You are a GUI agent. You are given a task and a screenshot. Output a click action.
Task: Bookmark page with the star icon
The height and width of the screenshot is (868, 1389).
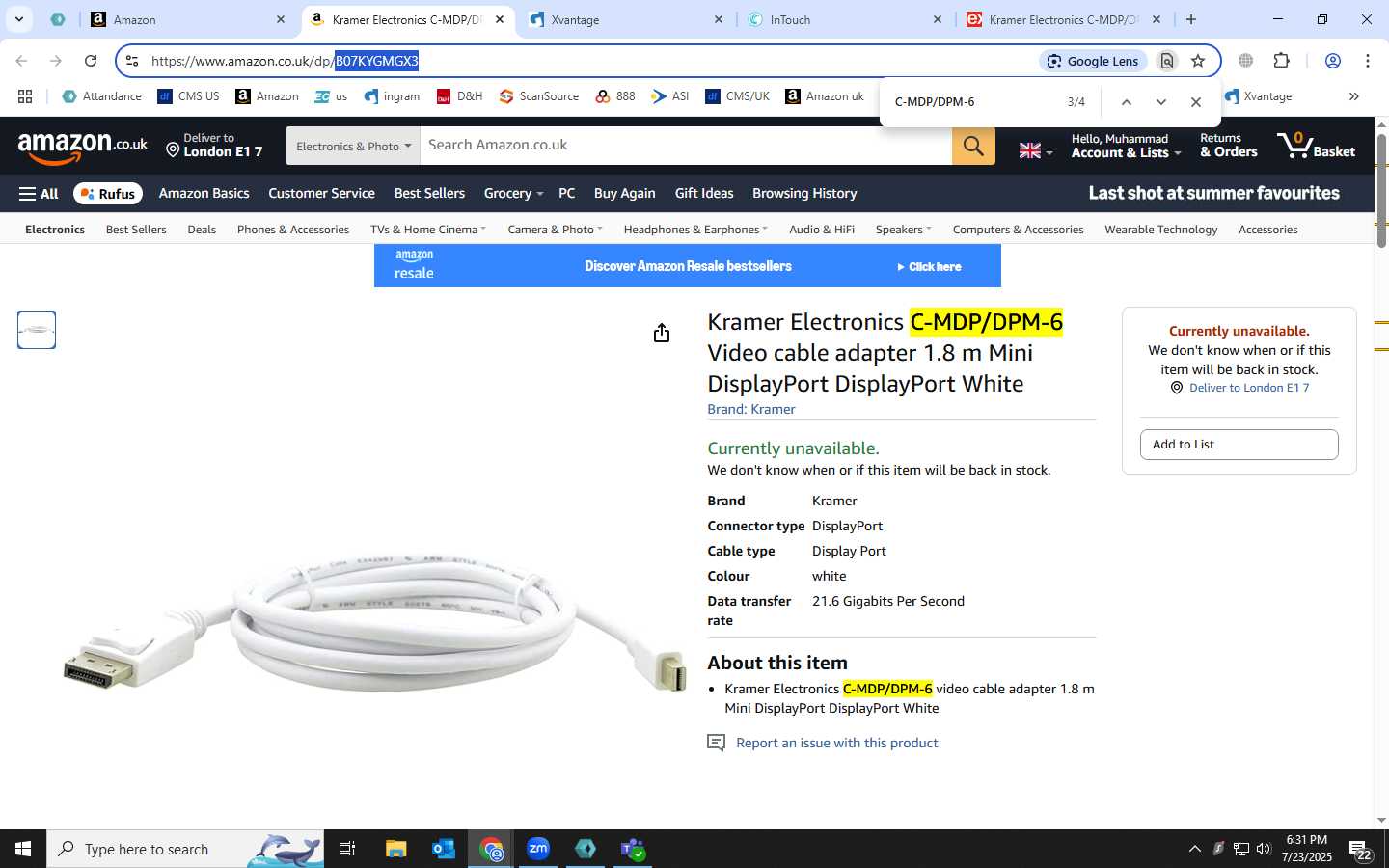point(1198,61)
